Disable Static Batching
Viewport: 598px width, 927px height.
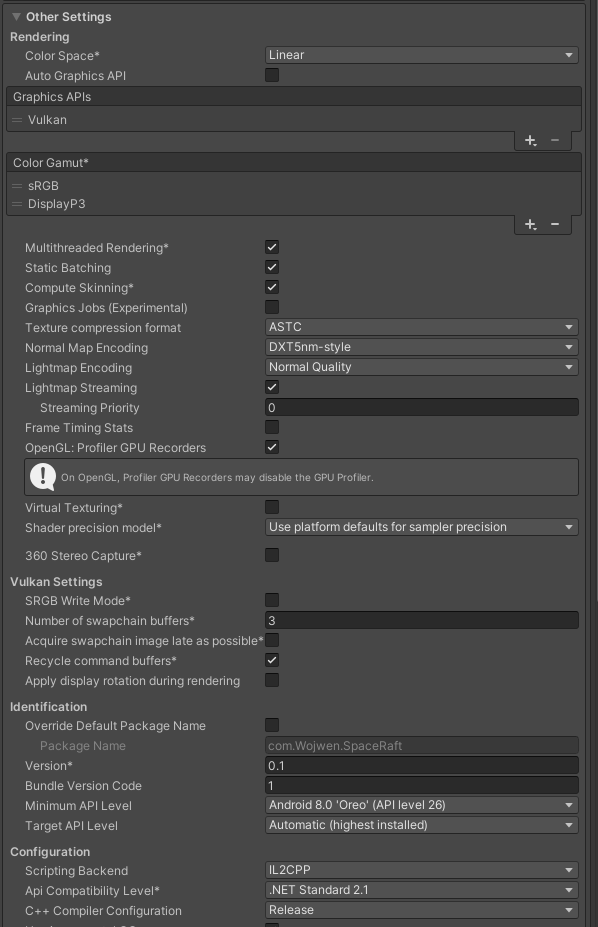point(270,267)
